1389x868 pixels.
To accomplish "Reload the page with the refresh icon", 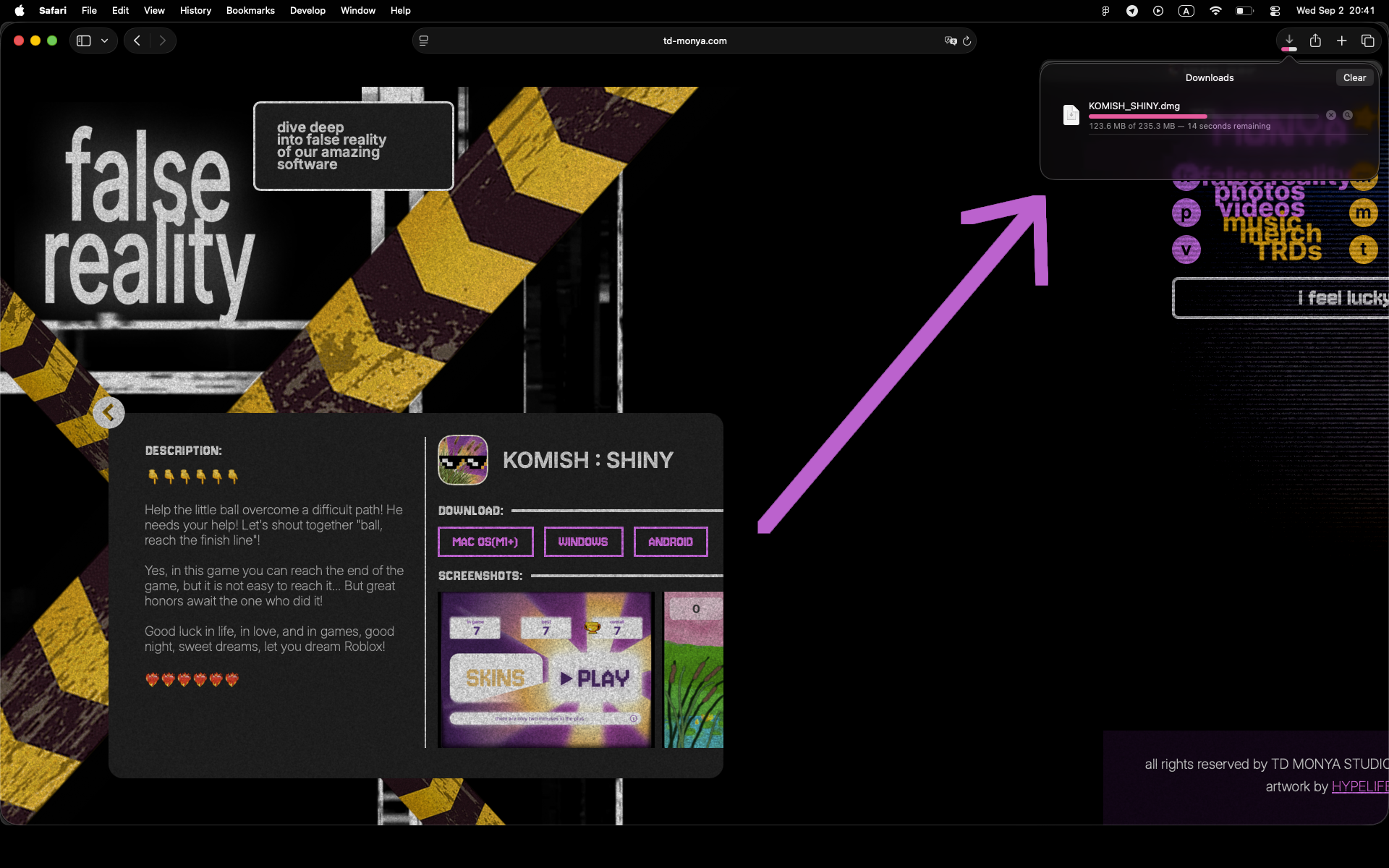I will pyautogui.click(x=967, y=41).
